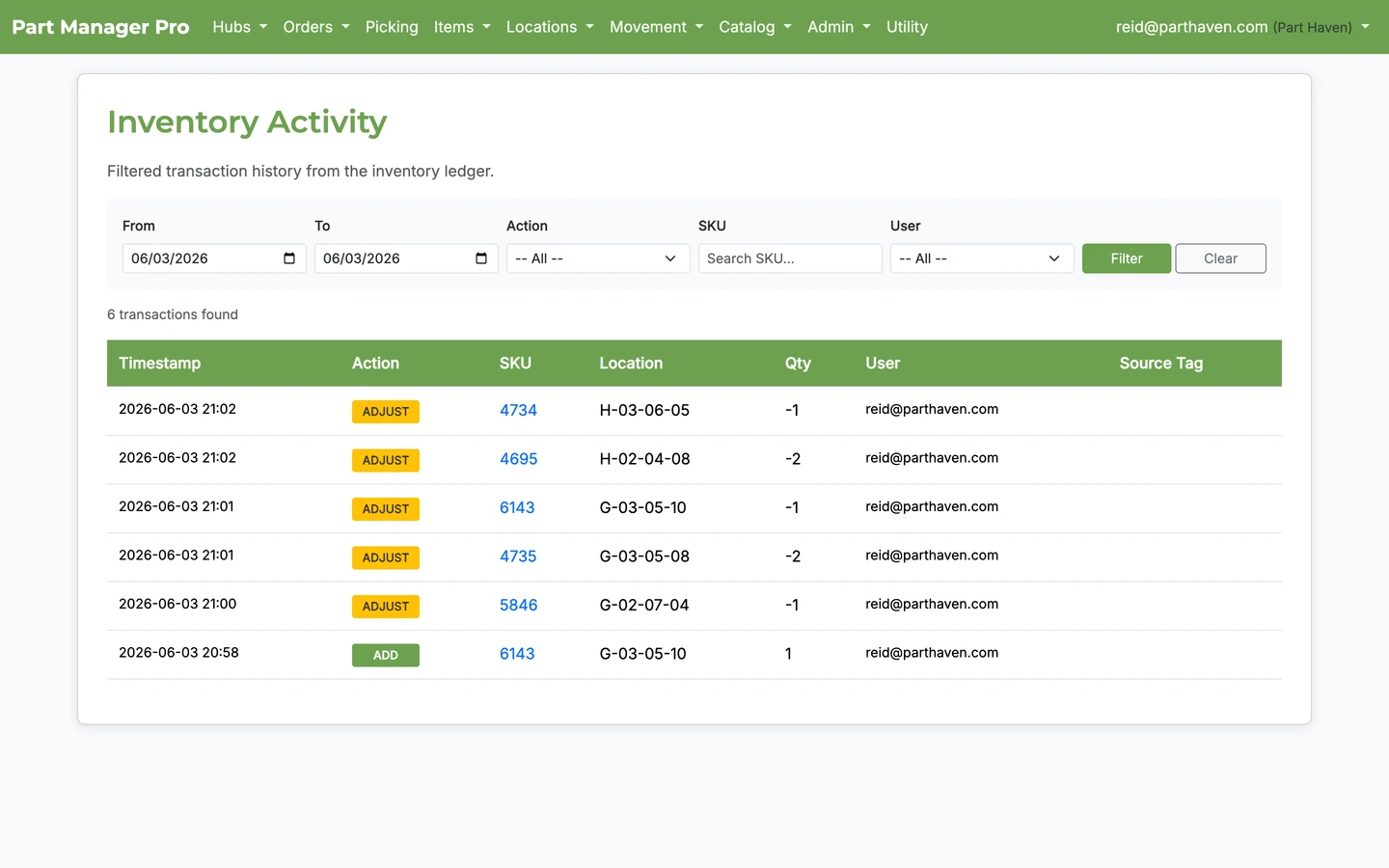1389x868 pixels.
Task: Expand the Catalog dropdown
Action: [x=755, y=27]
